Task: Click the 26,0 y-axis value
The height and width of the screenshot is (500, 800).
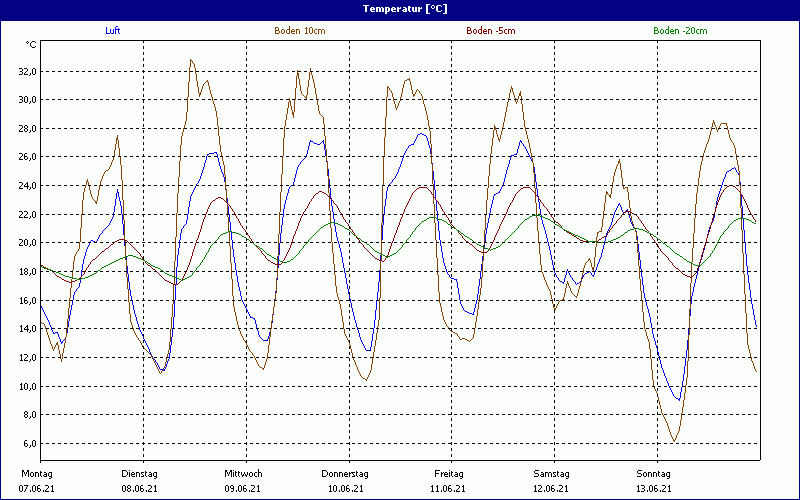Action: pyautogui.click(x=27, y=157)
